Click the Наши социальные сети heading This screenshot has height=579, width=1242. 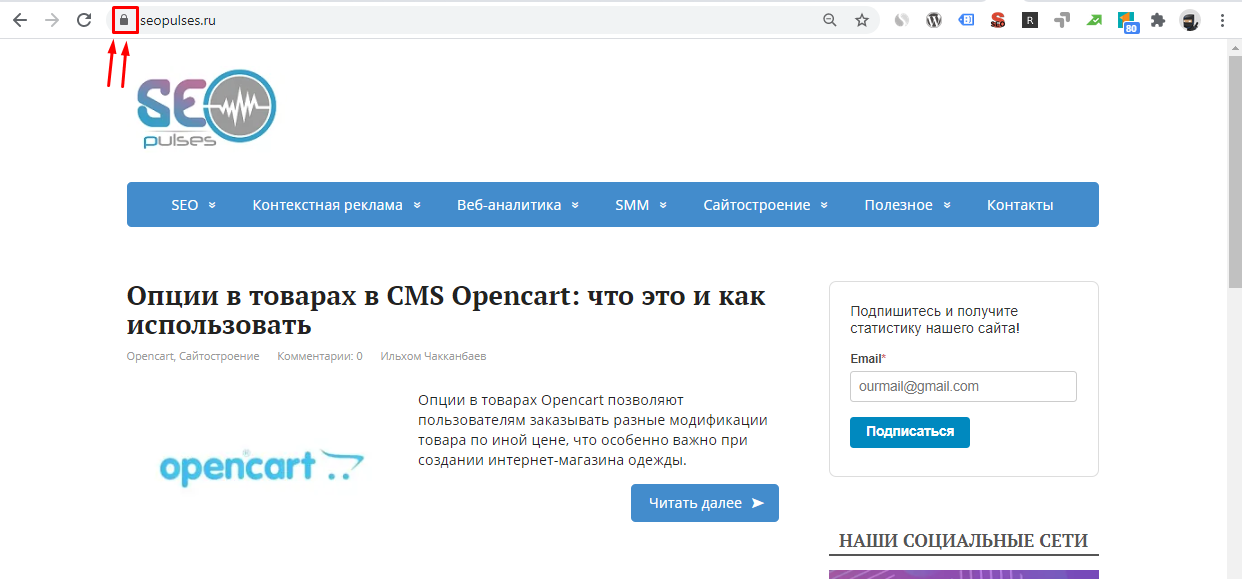(963, 541)
